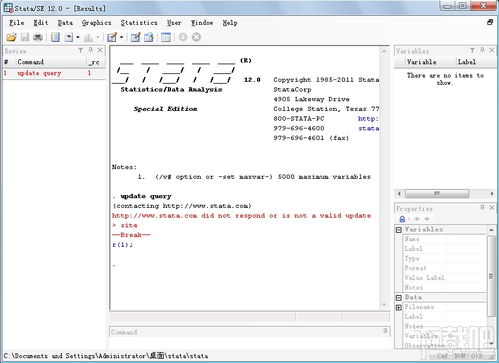This screenshot has width=499, height=363.
Task: Open the User menu
Action: (x=174, y=23)
